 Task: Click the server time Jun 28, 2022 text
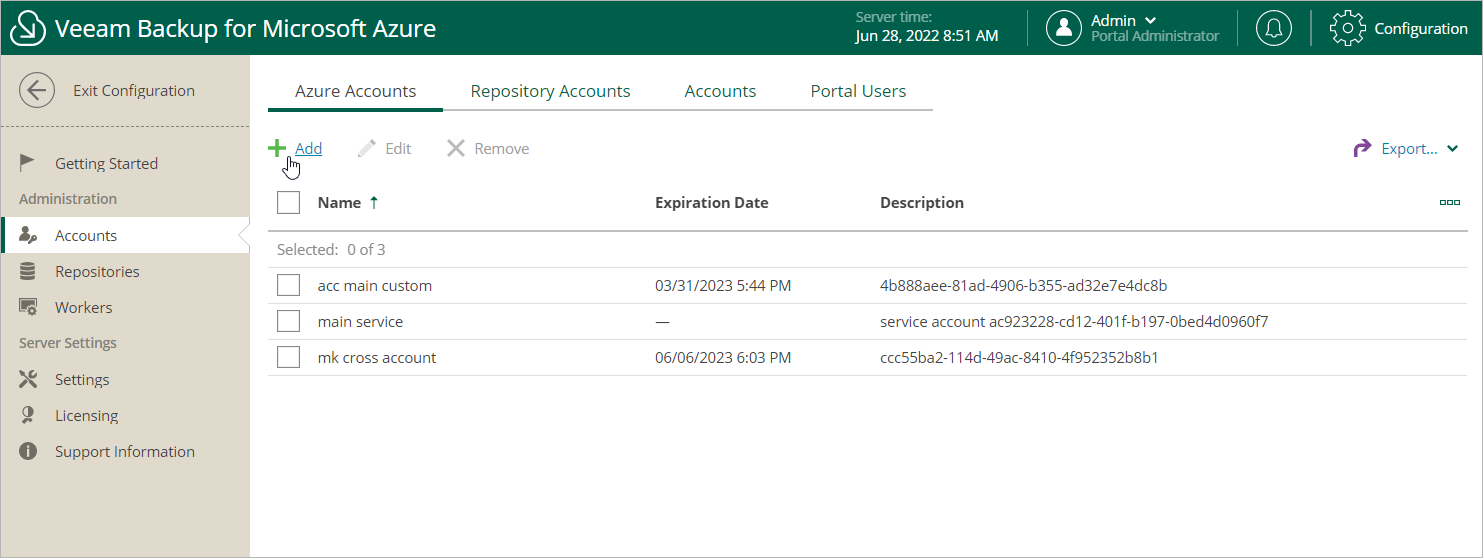[927, 36]
